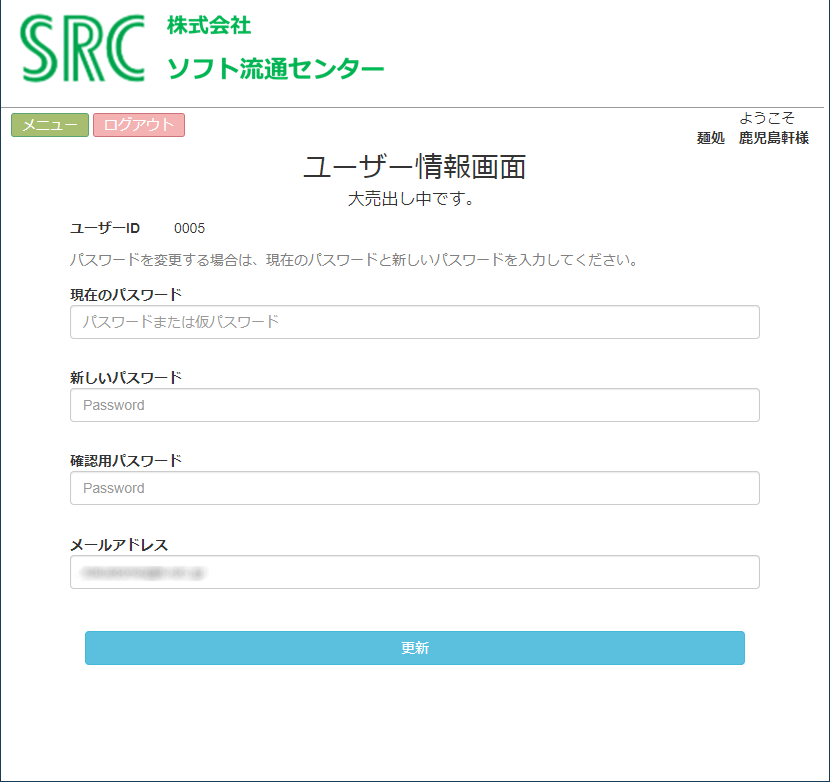Click the 確認用パスワード label
The height and width of the screenshot is (782, 830).
(x=126, y=460)
